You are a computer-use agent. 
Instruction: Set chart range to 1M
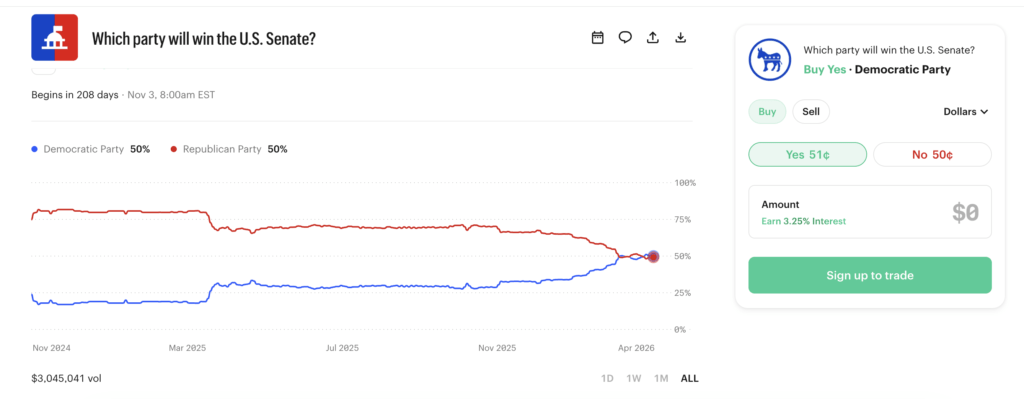(661, 378)
